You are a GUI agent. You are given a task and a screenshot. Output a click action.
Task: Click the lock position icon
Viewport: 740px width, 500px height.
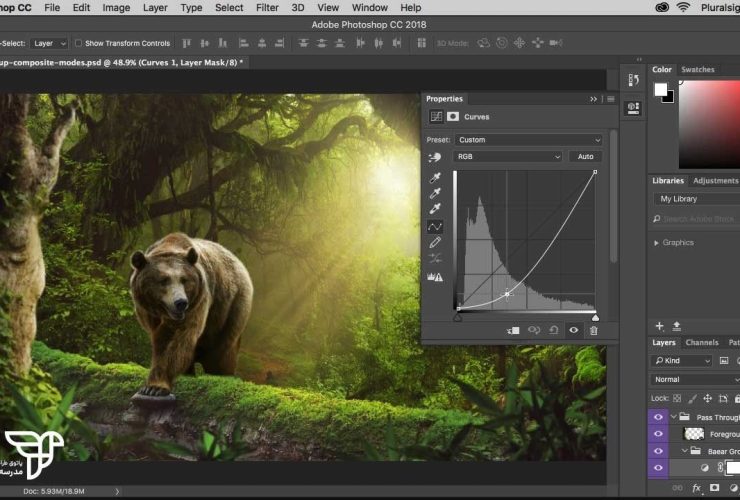[x=707, y=398]
